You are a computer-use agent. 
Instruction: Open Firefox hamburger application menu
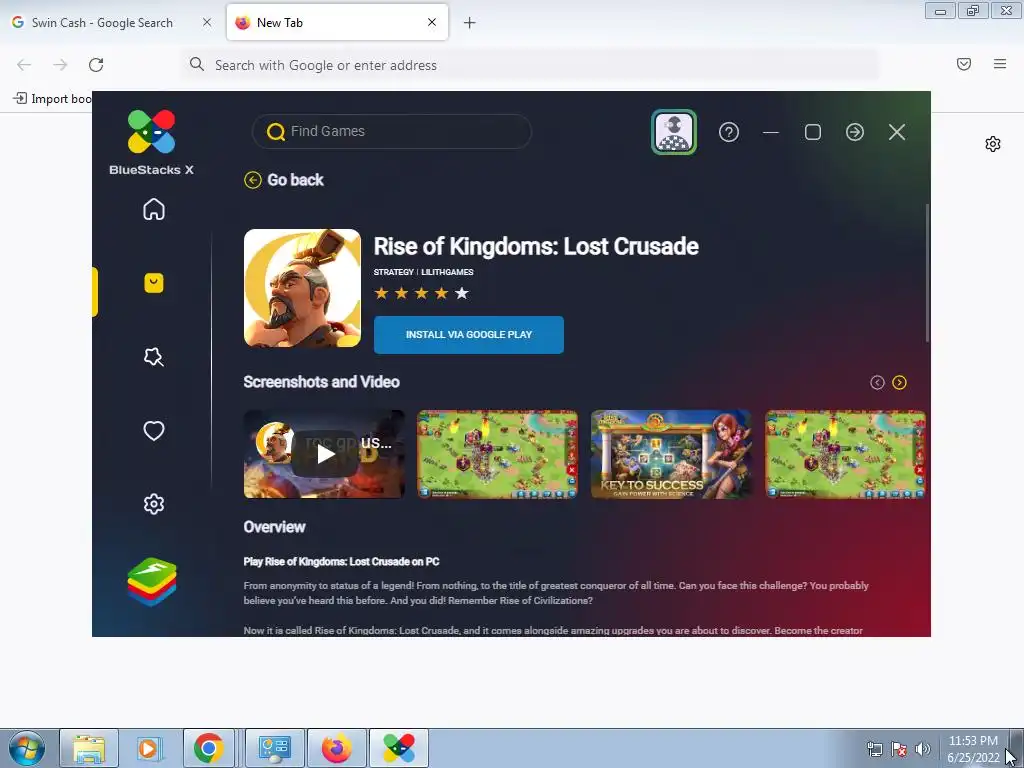[x=1000, y=64]
